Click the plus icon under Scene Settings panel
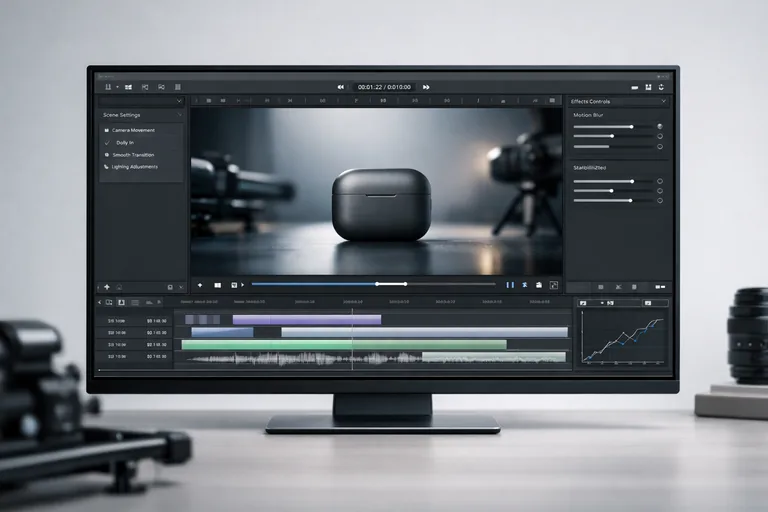The height and width of the screenshot is (512, 768). coord(107,286)
